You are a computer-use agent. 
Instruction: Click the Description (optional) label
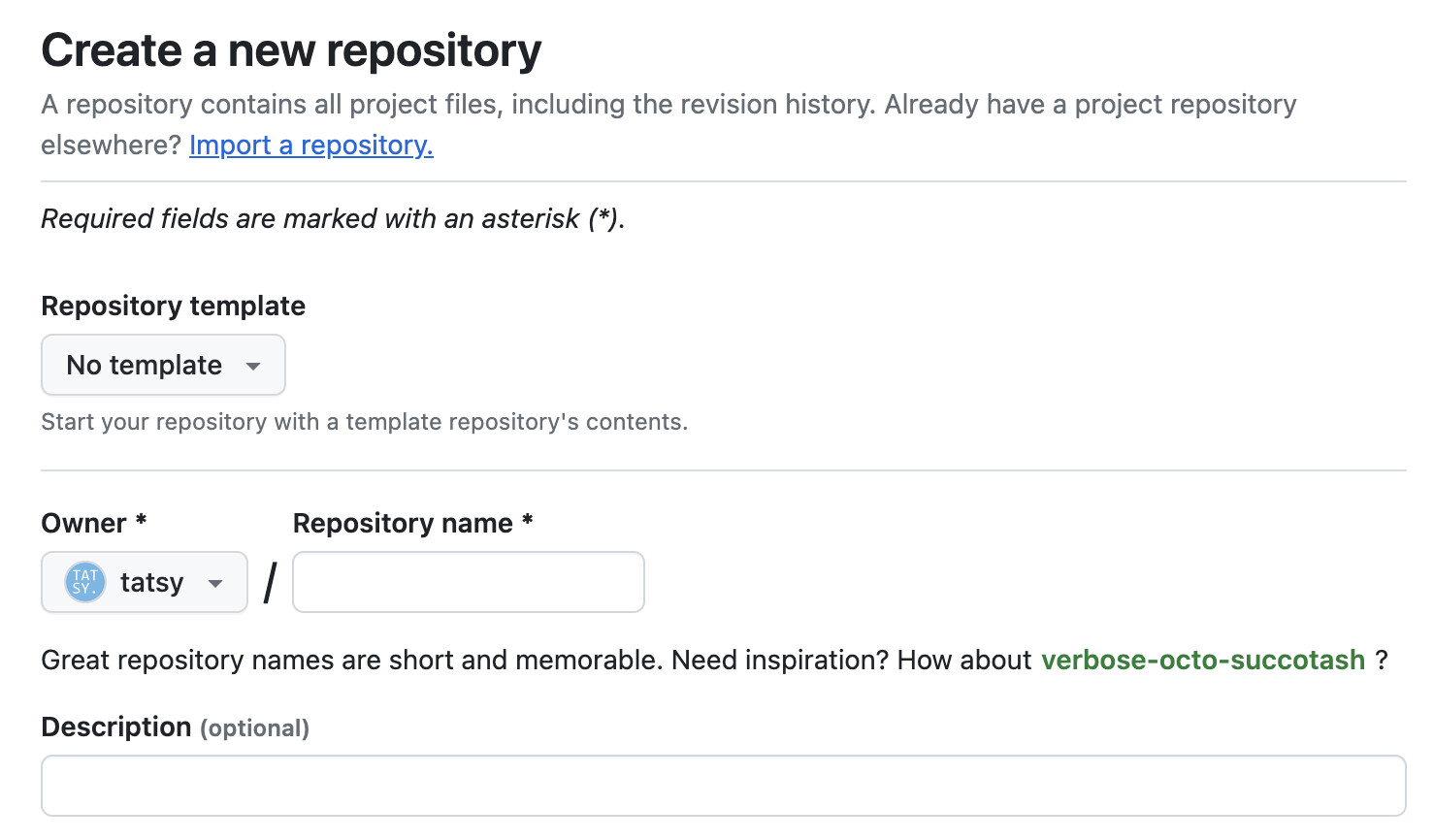176,727
